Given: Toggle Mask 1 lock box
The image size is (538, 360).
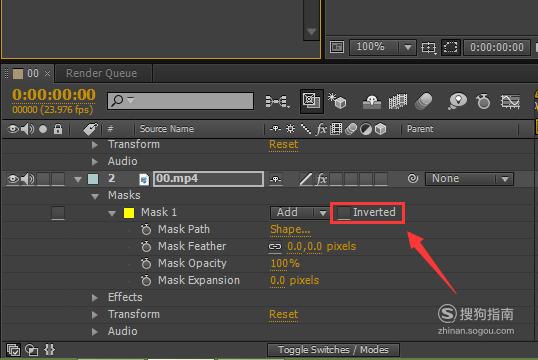Looking at the screenshot, I should pyautogui.click(x=58, y=213).
